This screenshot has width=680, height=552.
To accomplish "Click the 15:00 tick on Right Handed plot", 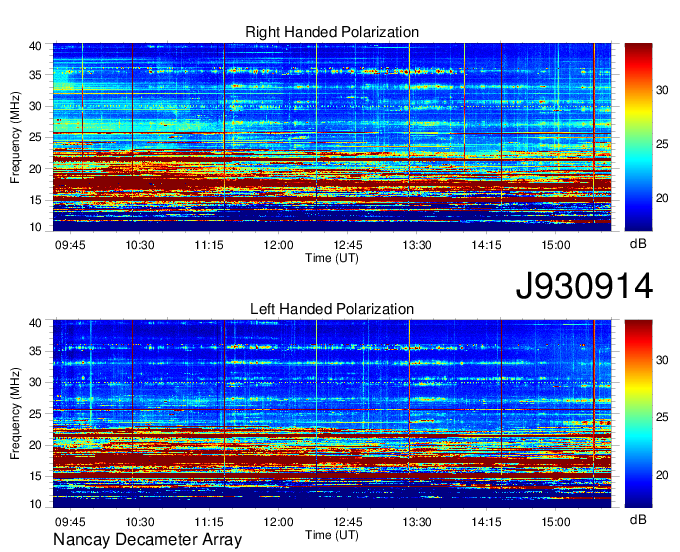I will coord(556,245).
